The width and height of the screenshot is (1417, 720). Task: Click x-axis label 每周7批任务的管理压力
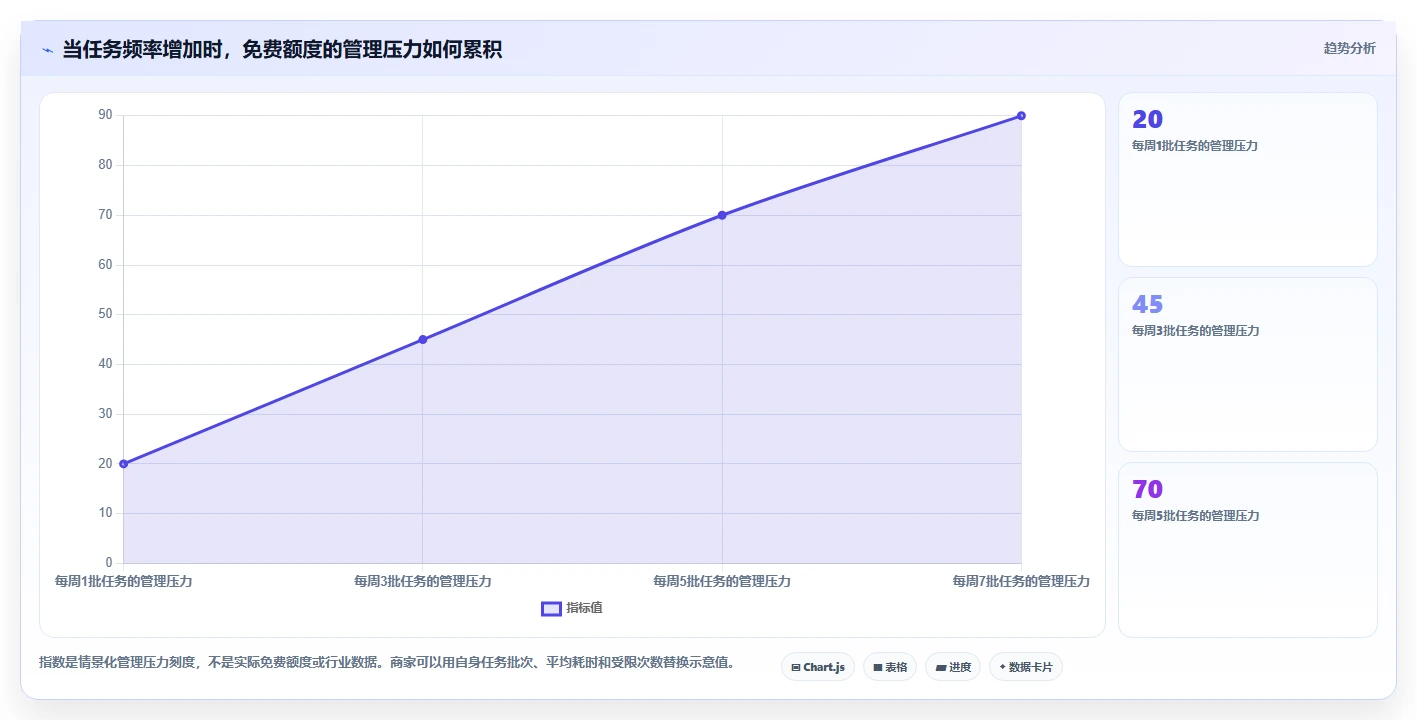[1021, 581]
